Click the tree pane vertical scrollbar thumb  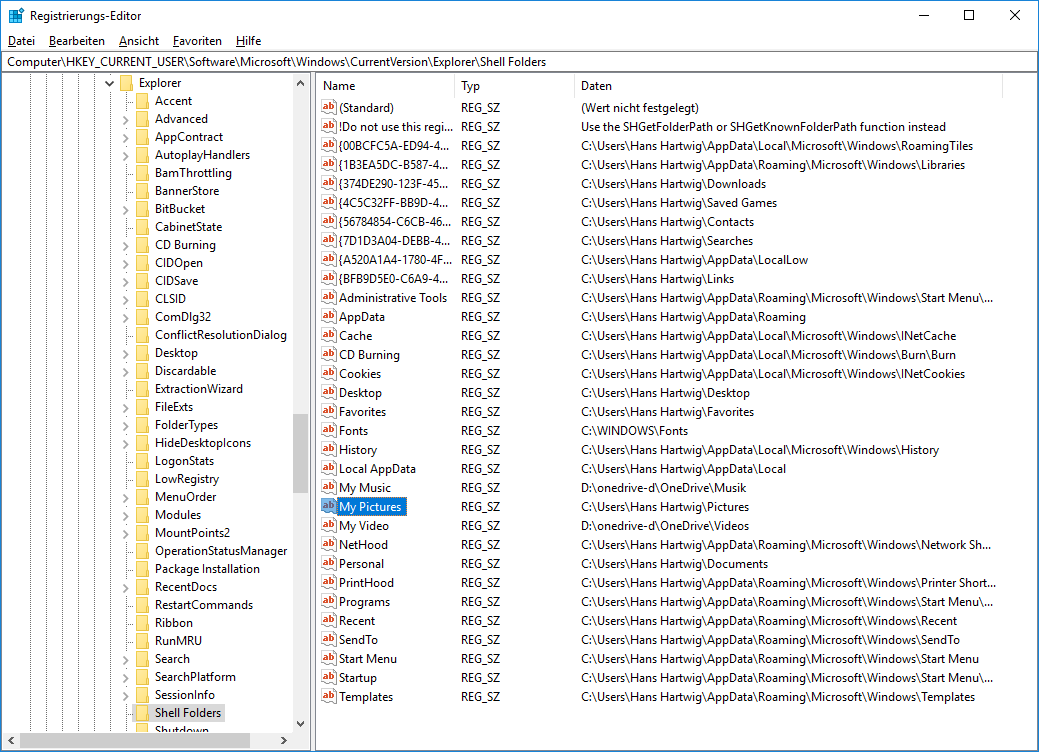tap(300, 453)
